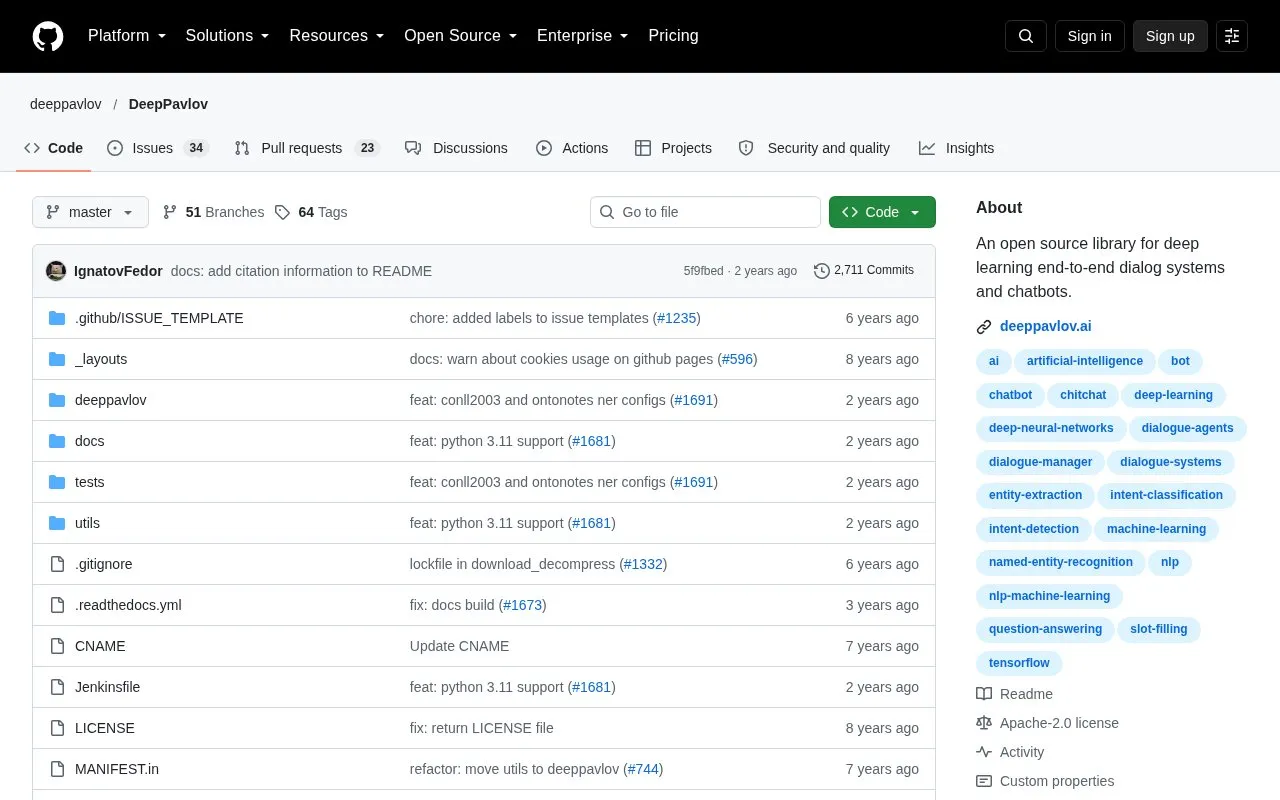Click the file icon beside LICENSE
Image resolution: width=1280 pixels, height=800 pixels.
57,728
